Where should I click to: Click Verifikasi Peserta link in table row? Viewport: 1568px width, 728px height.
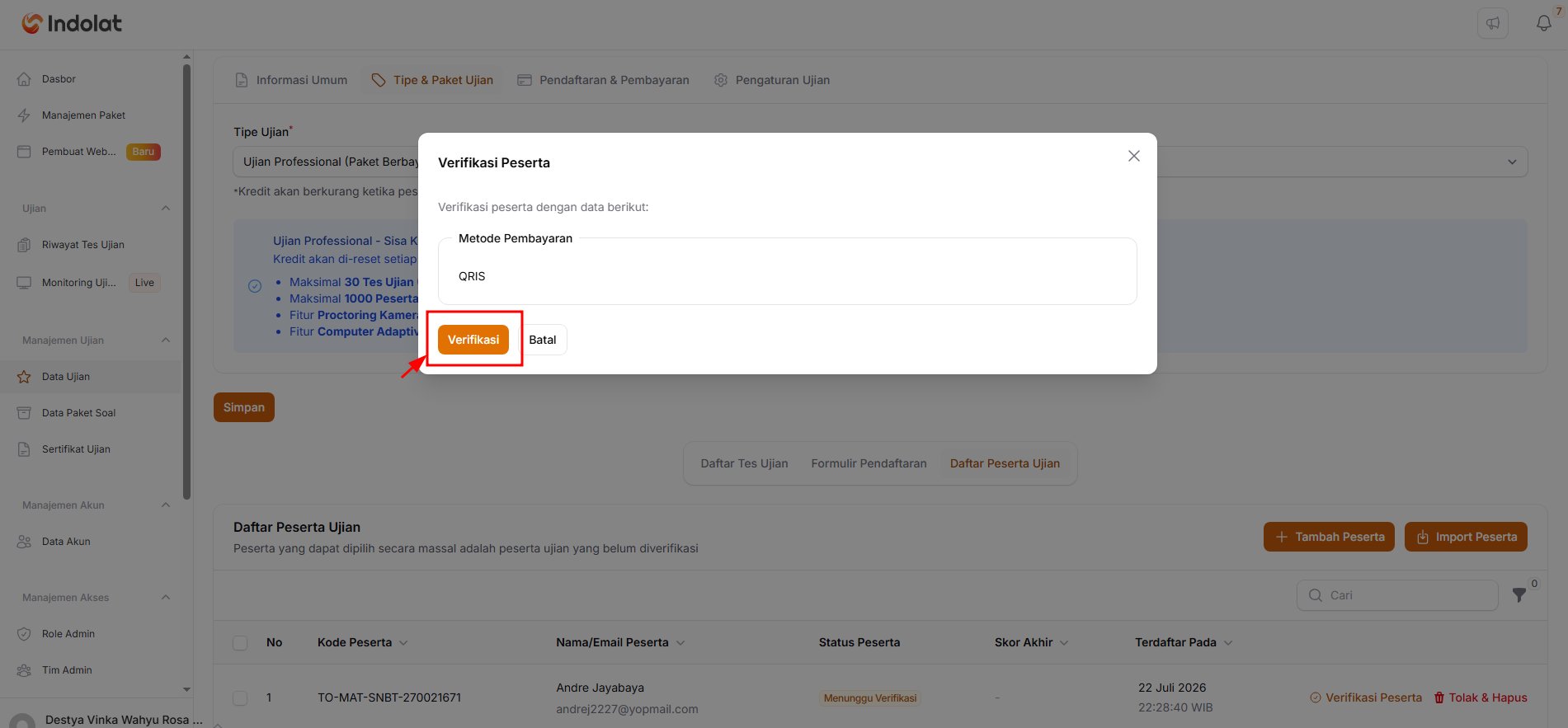(1366, 697)
